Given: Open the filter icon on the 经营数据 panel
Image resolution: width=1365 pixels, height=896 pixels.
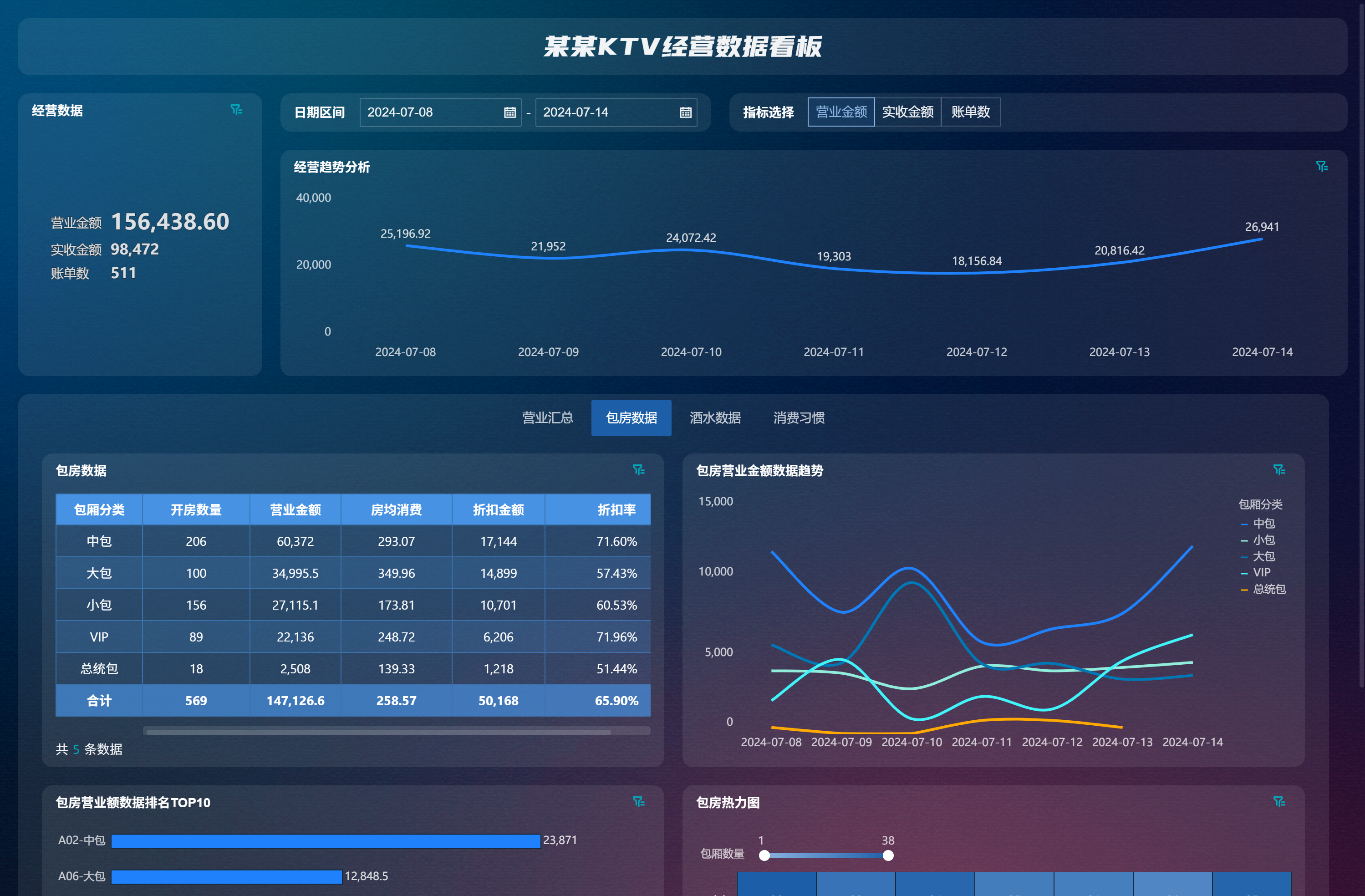Looking at the screenshot, I should coord(237,110).
